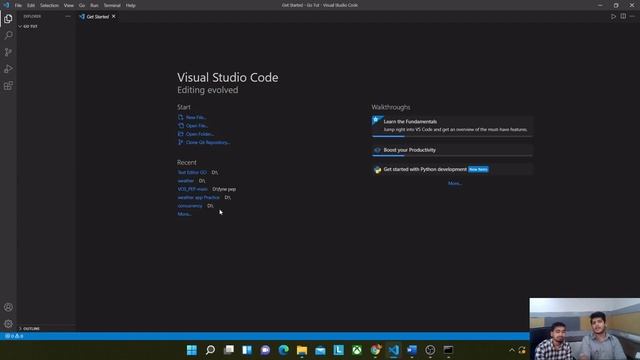Open the Go menu
Screen dimensions: 640x360
tap(82, 5)
